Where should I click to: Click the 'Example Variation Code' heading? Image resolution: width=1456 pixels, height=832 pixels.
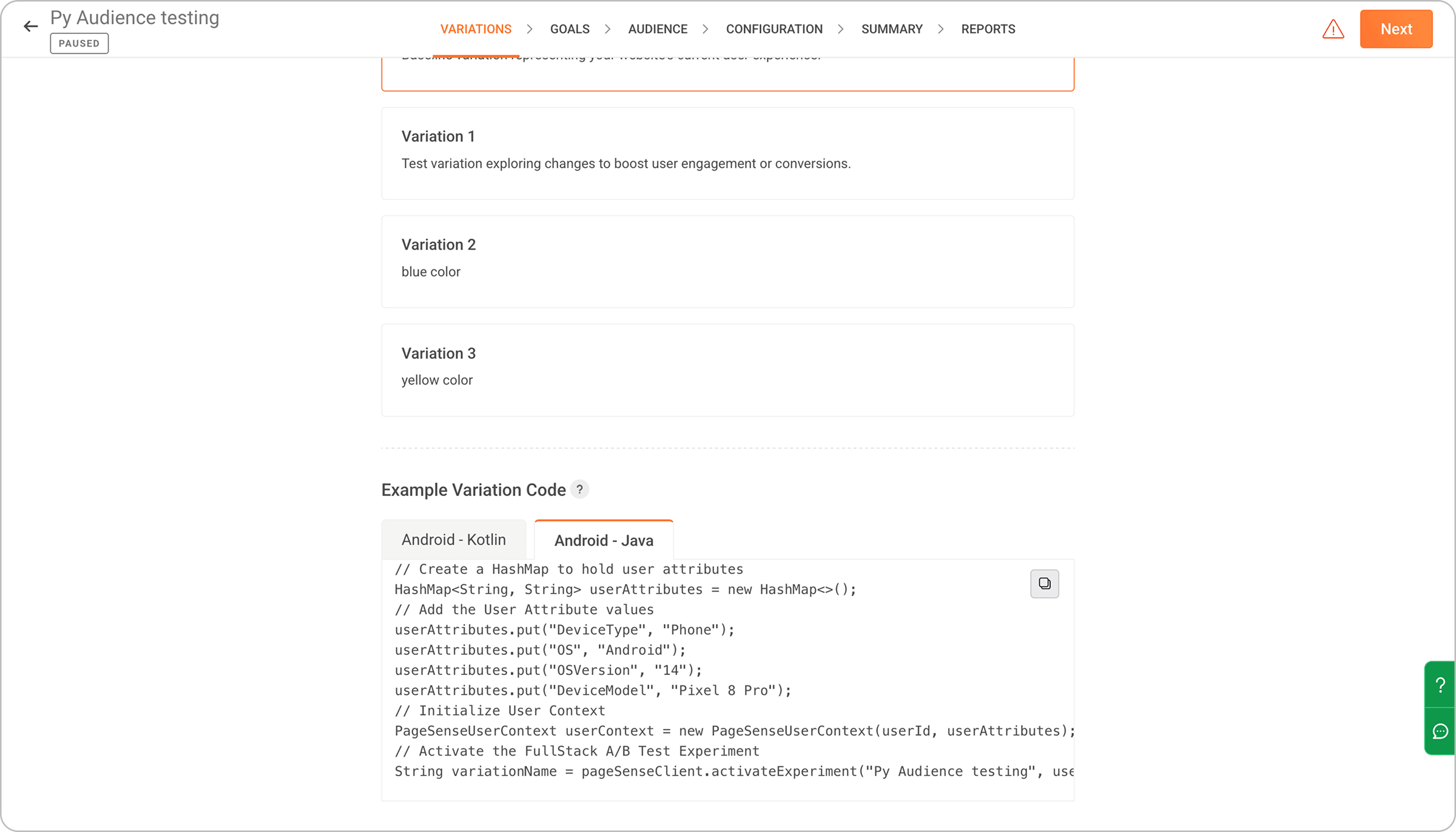(473, 490)
